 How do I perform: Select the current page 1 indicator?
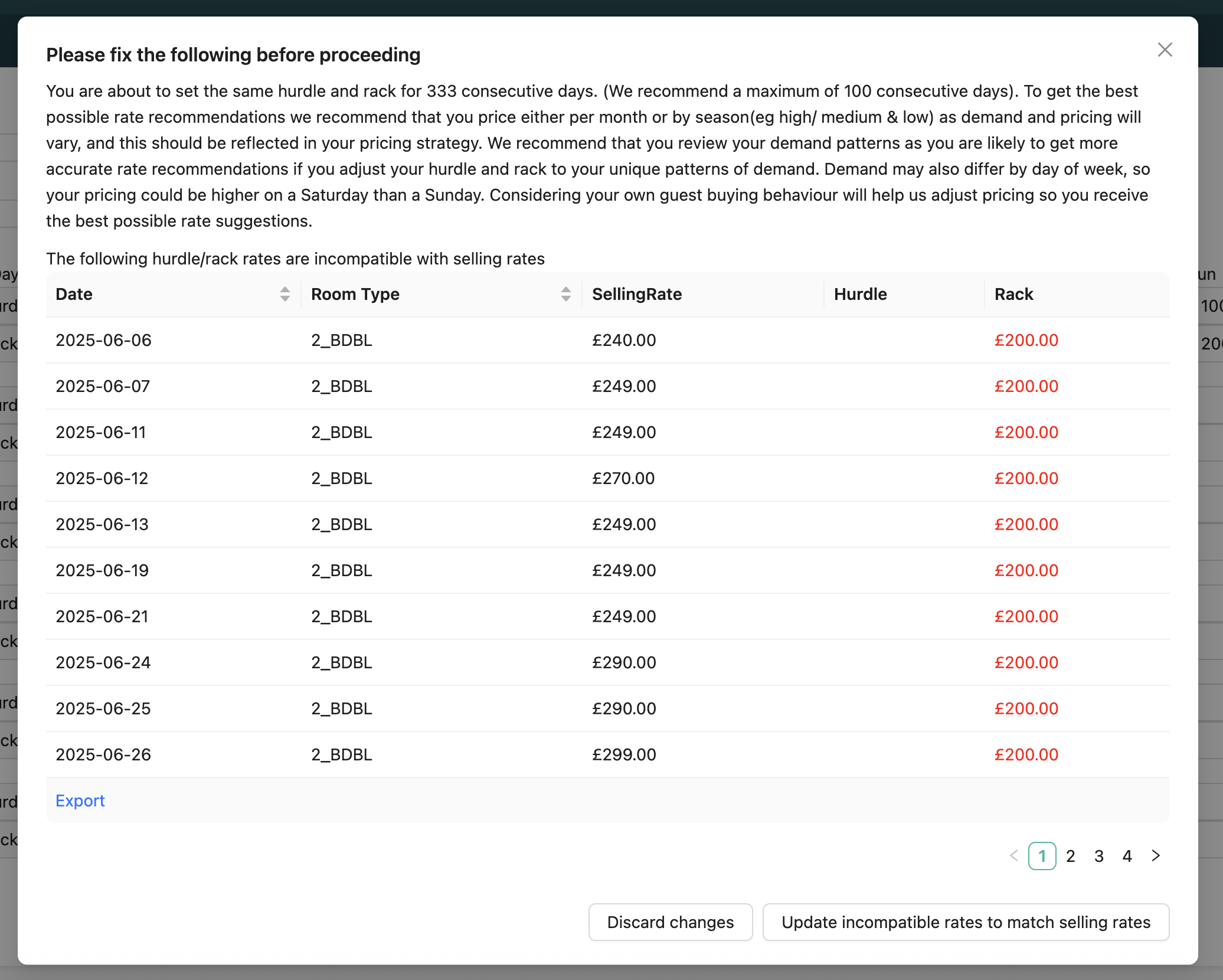[x=1042, y=856]
